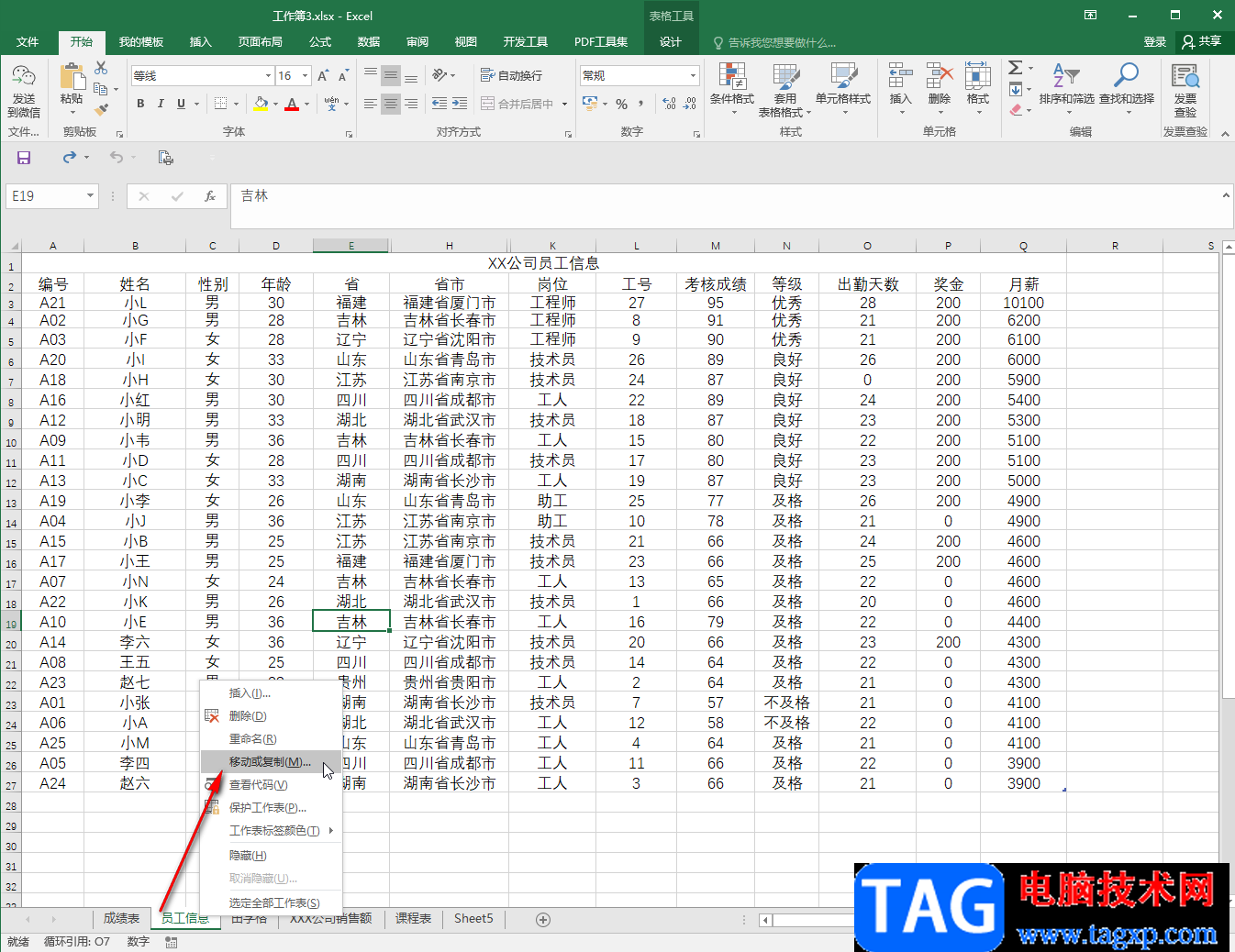Add a new sheet with the plus icon
The width and height of the screenshot is (1235, 952).
tap(543, 919)
